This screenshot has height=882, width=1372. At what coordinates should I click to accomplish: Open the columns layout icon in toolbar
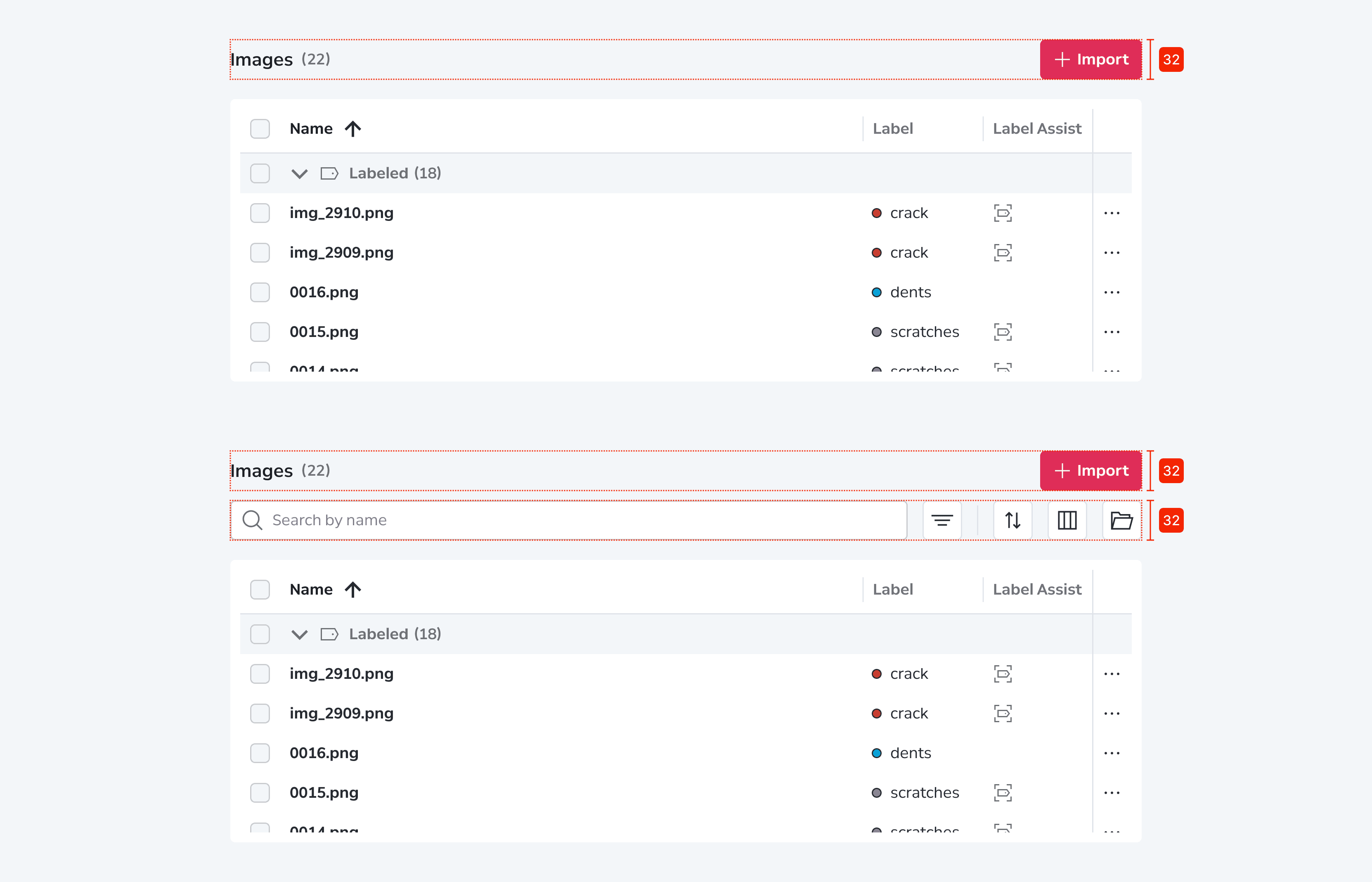[x=1067, y=520]
